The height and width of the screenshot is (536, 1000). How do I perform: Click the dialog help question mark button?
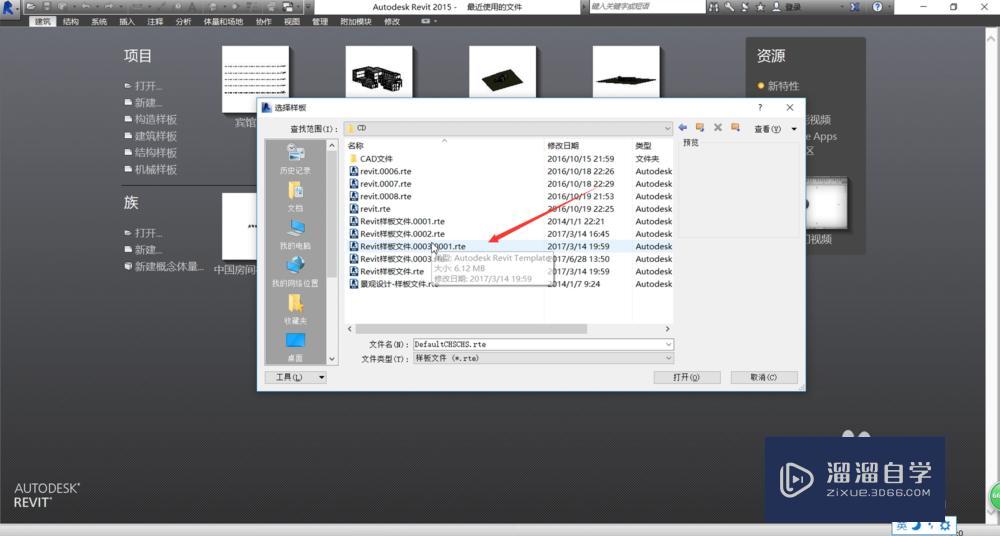tap(760, 107)
